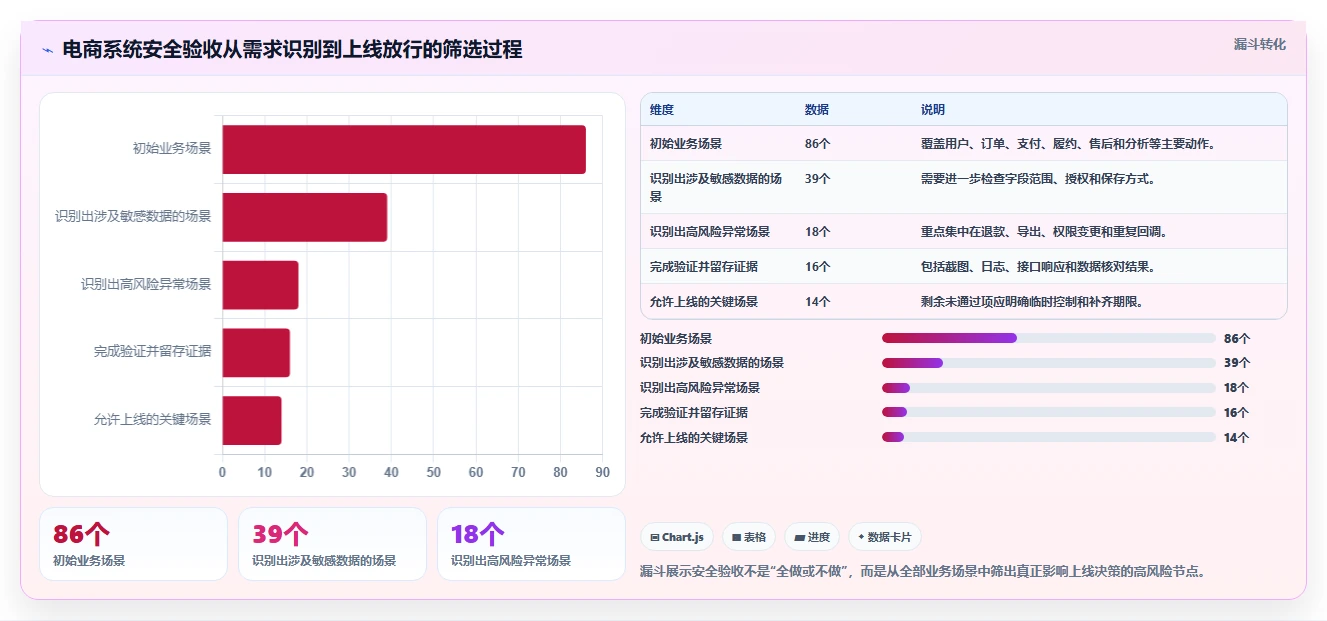The image size is (1327, 621).
Task: Click the chart axis label 初始业务场景
Action: pos(172,149)
